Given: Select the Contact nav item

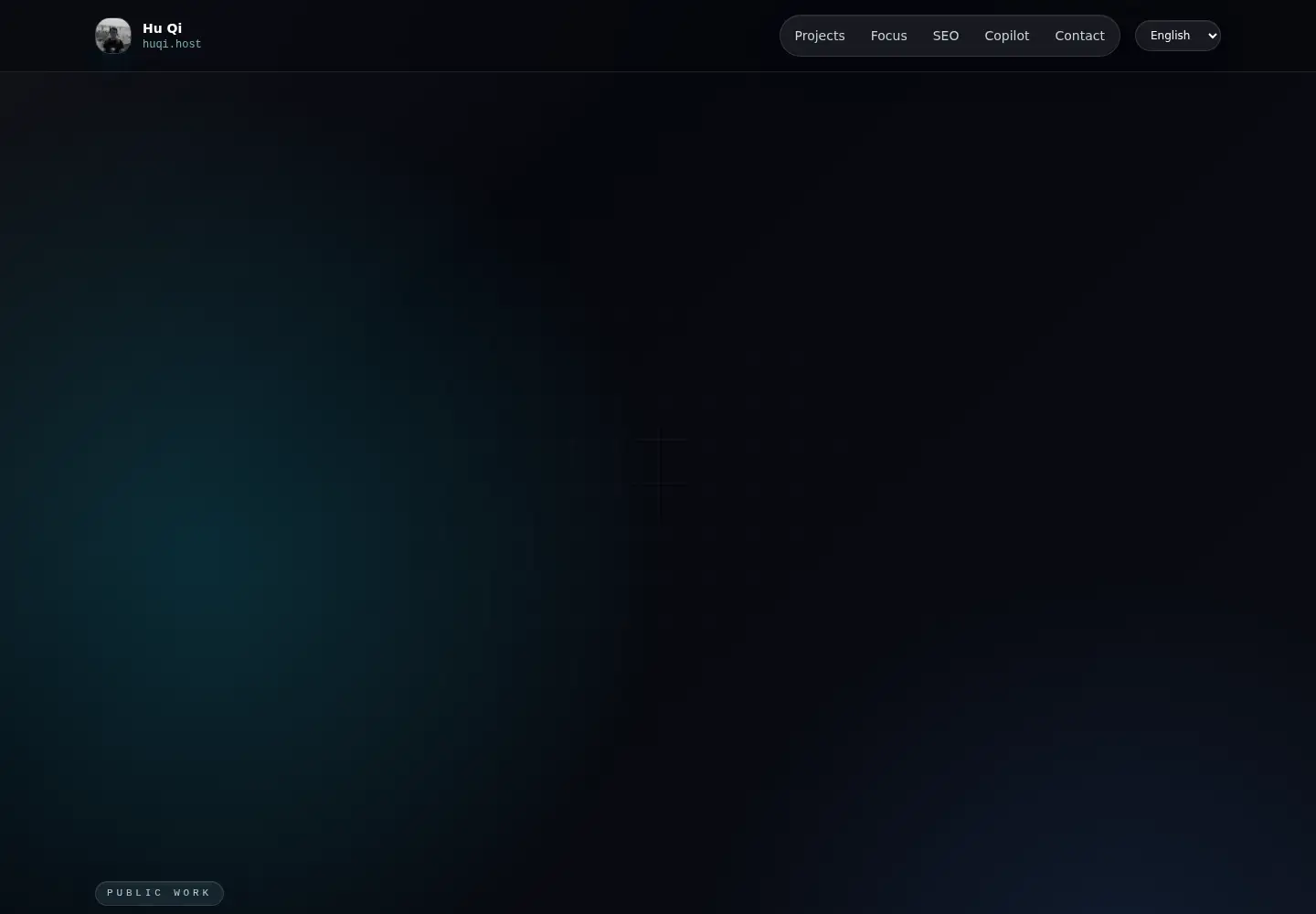Looking at the screenshot, I should [1079, 36].
